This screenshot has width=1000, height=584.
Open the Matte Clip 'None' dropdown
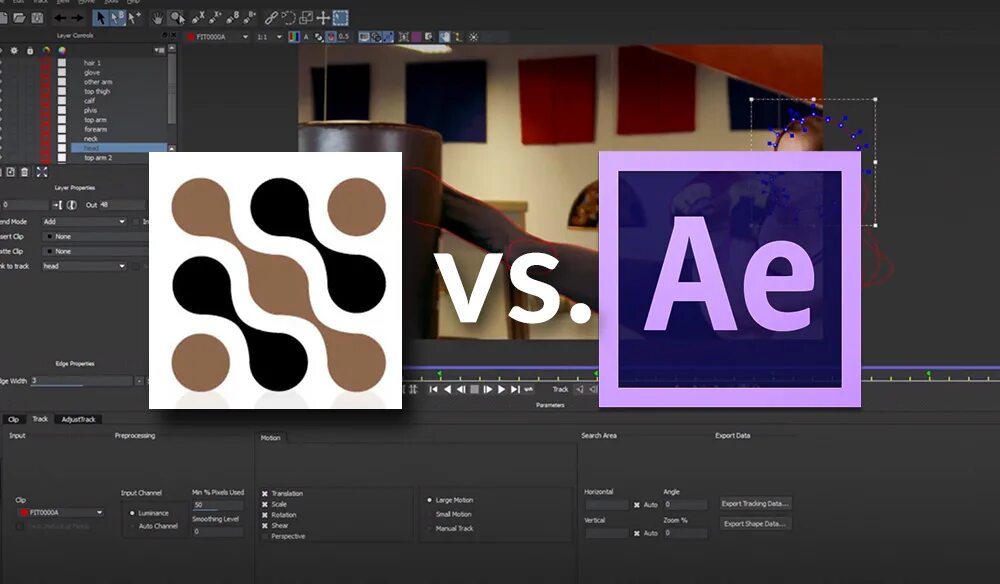96,251
